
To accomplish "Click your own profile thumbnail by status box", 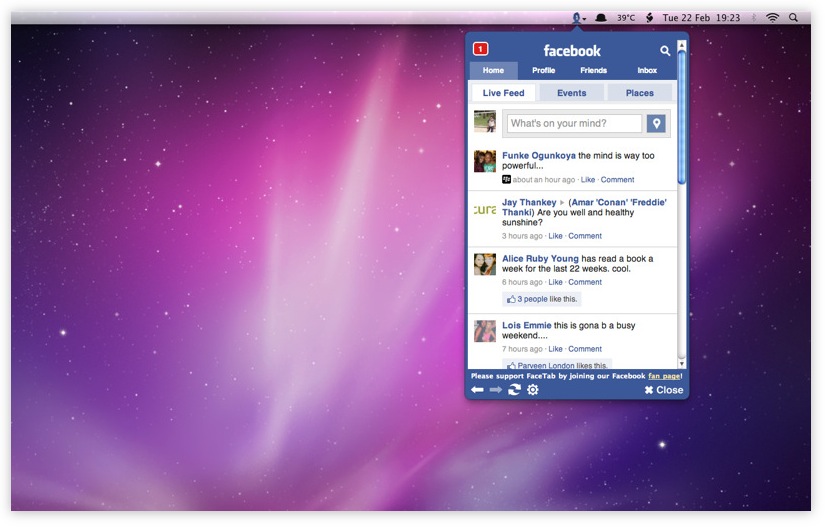I will coord(485,122).
